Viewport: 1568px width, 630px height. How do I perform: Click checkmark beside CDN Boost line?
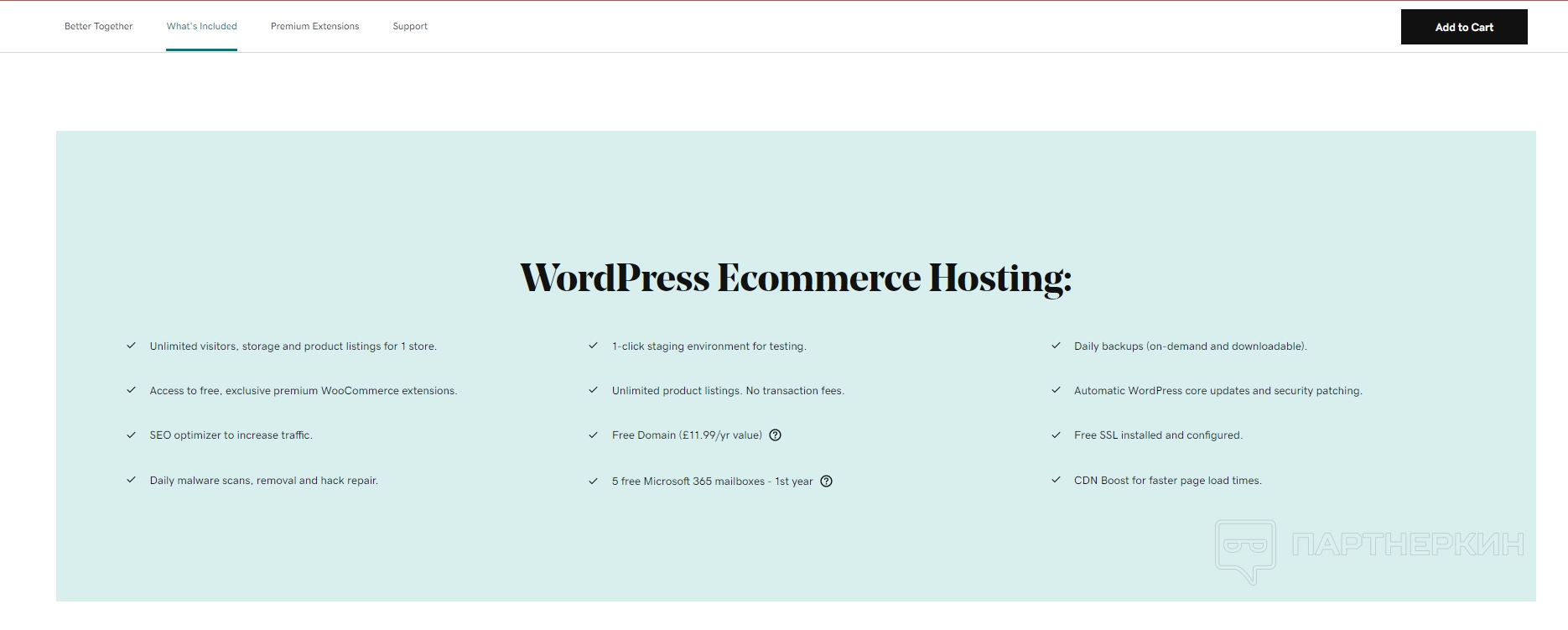[x=1056, y=480]
